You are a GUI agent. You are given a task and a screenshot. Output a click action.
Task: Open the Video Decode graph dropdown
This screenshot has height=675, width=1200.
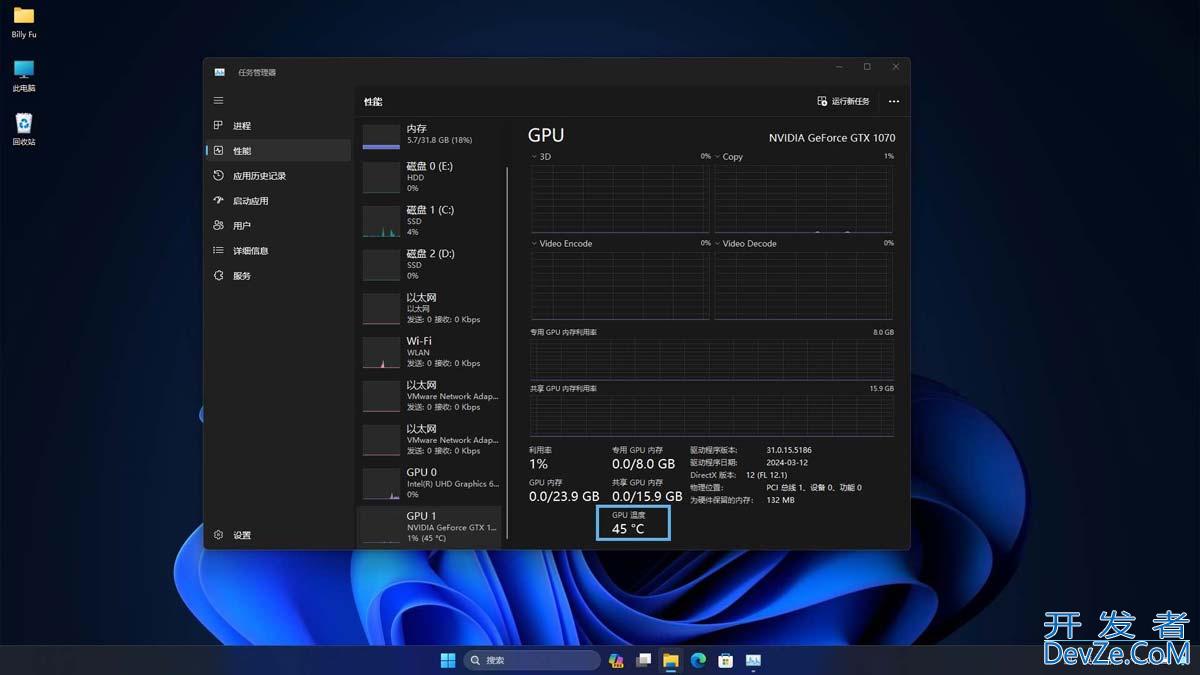point(746,244)
